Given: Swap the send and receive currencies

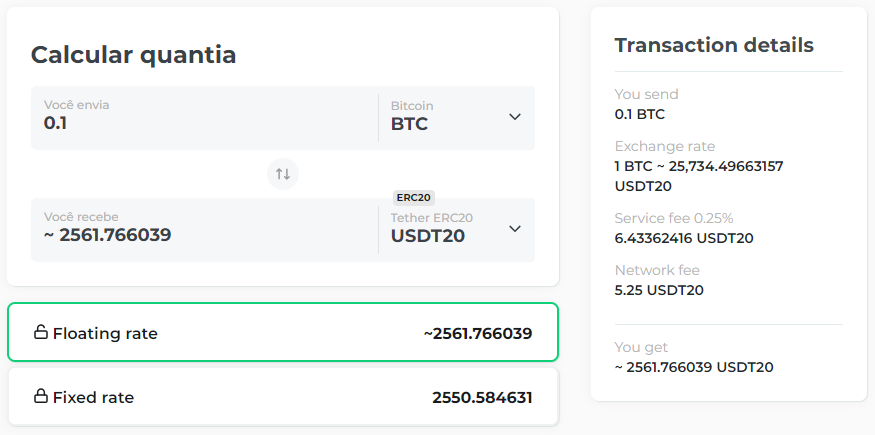Looking at the screenshot, I should coord(283,174).
